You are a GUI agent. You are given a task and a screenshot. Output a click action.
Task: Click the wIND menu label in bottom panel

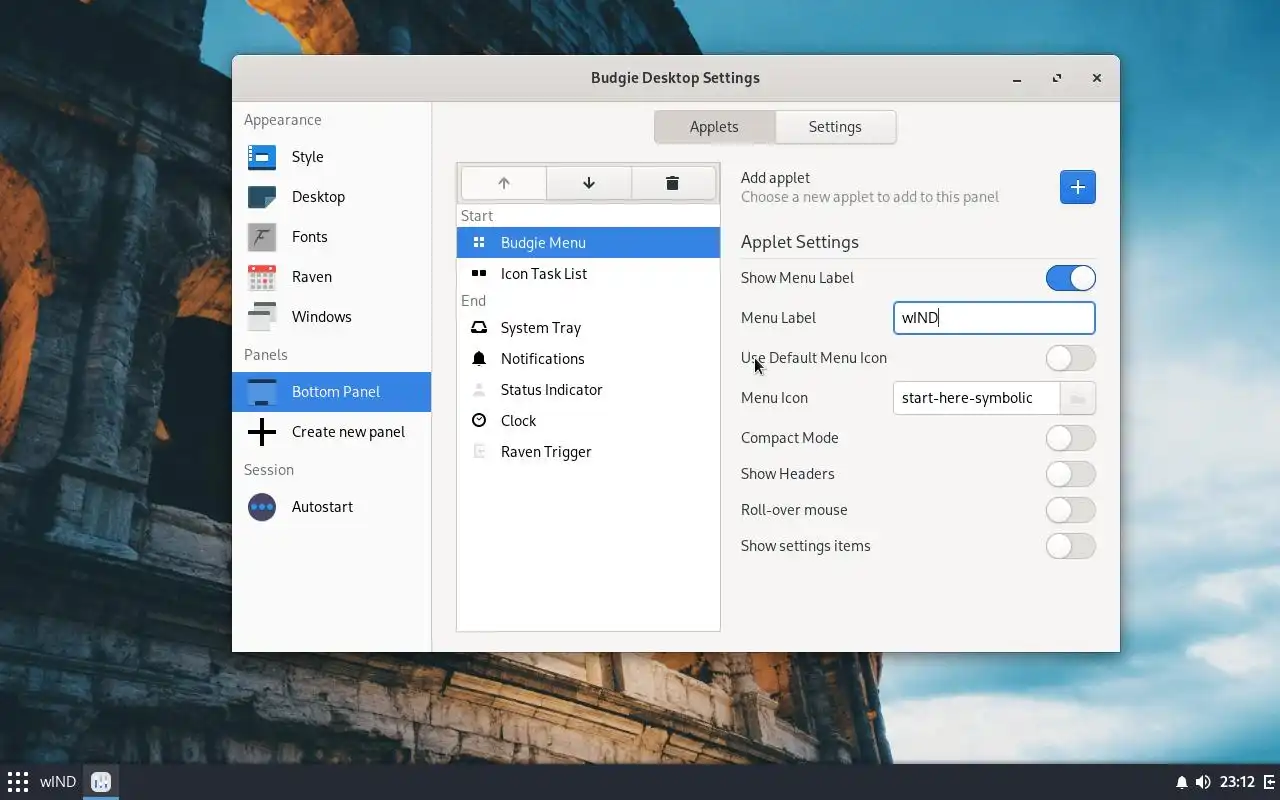(x=58, y=782)
